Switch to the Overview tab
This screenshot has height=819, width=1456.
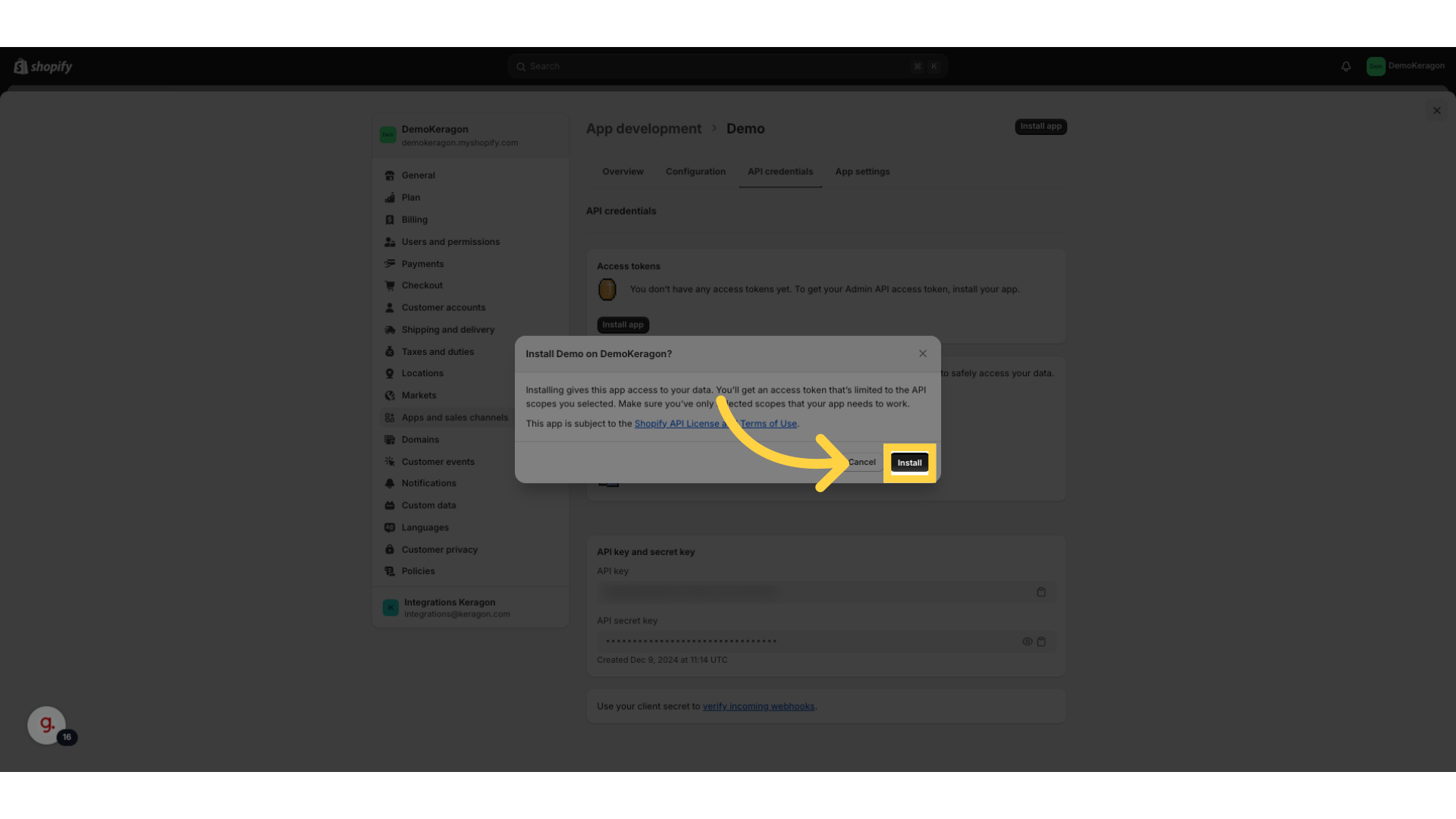click(623, 171)
